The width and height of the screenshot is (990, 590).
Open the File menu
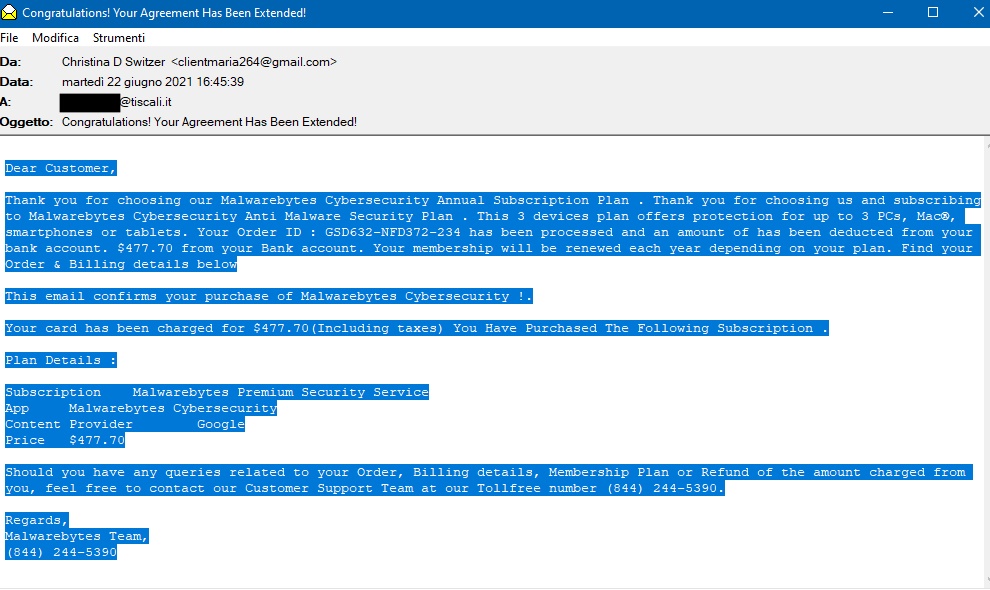coord(9,38)
